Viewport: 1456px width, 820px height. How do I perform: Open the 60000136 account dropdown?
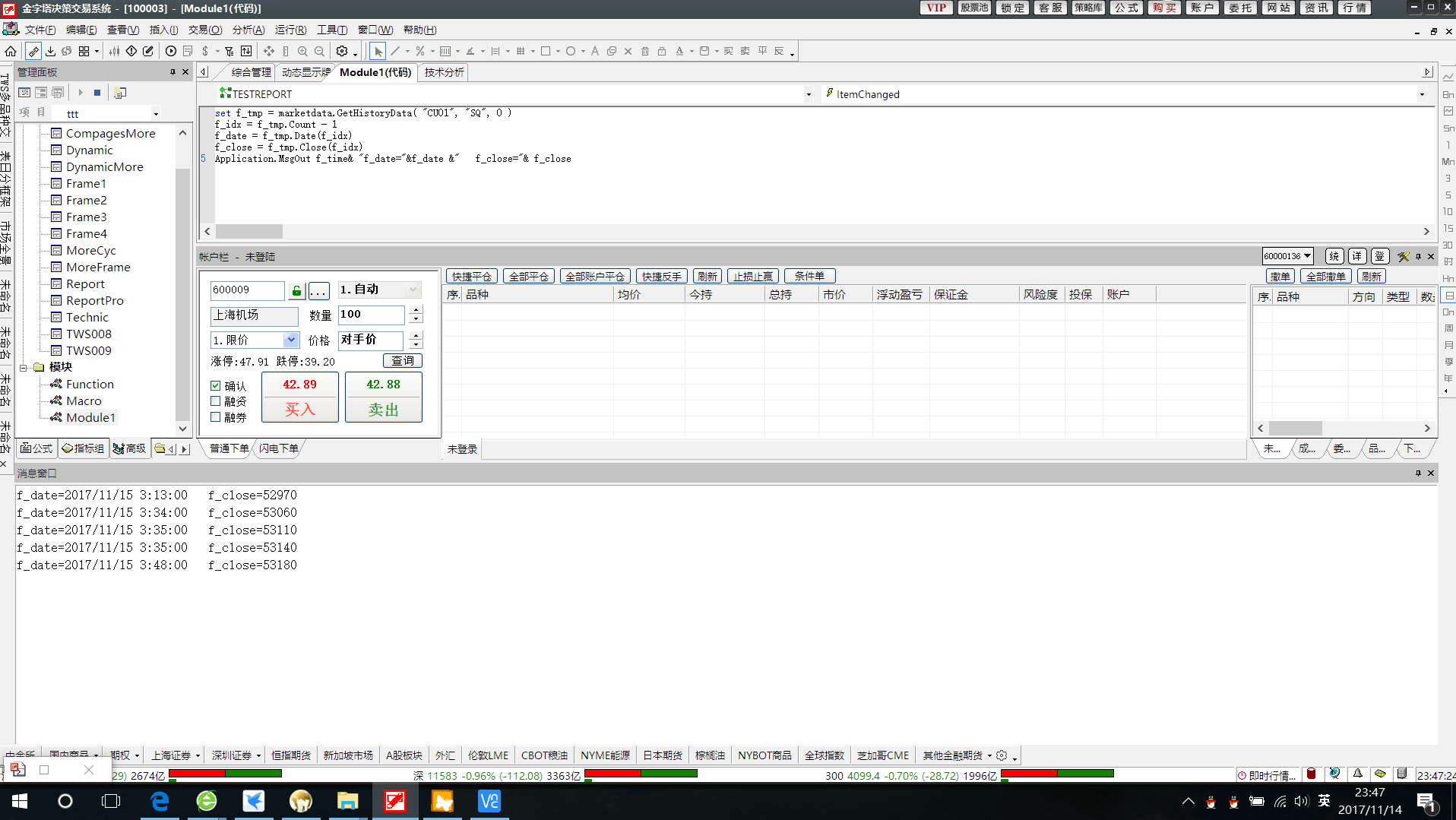point(1307,256)
